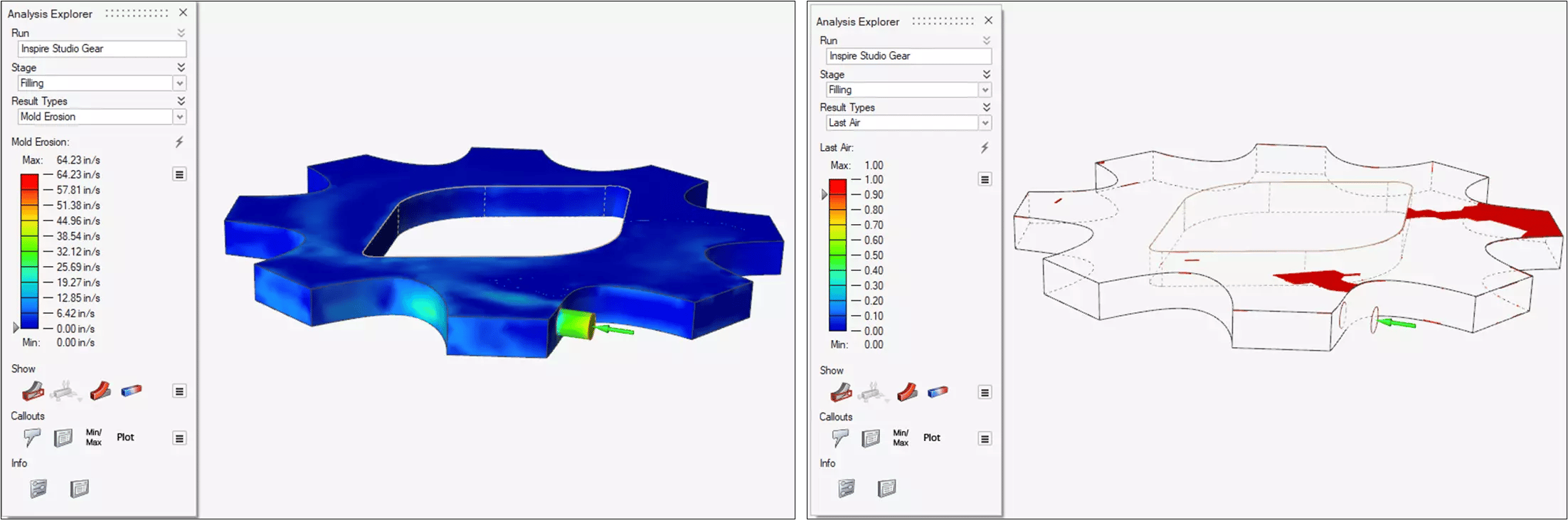The height and width of the screenshot is (520, 1568).
Task: Click first Info icon in Last Air panel
Action: (846, 488)
